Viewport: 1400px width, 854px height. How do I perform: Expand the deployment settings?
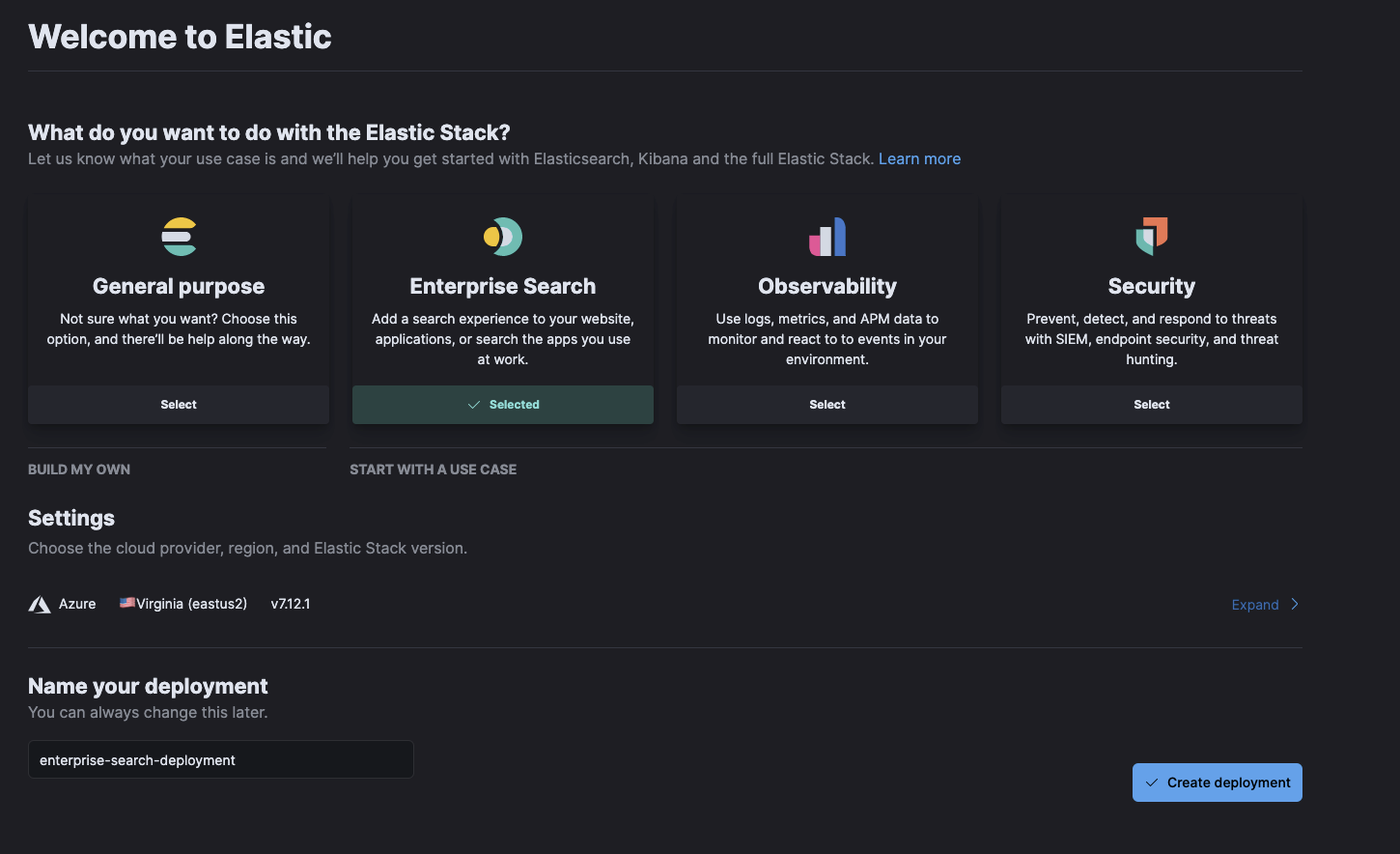(x=1266, y=605)
